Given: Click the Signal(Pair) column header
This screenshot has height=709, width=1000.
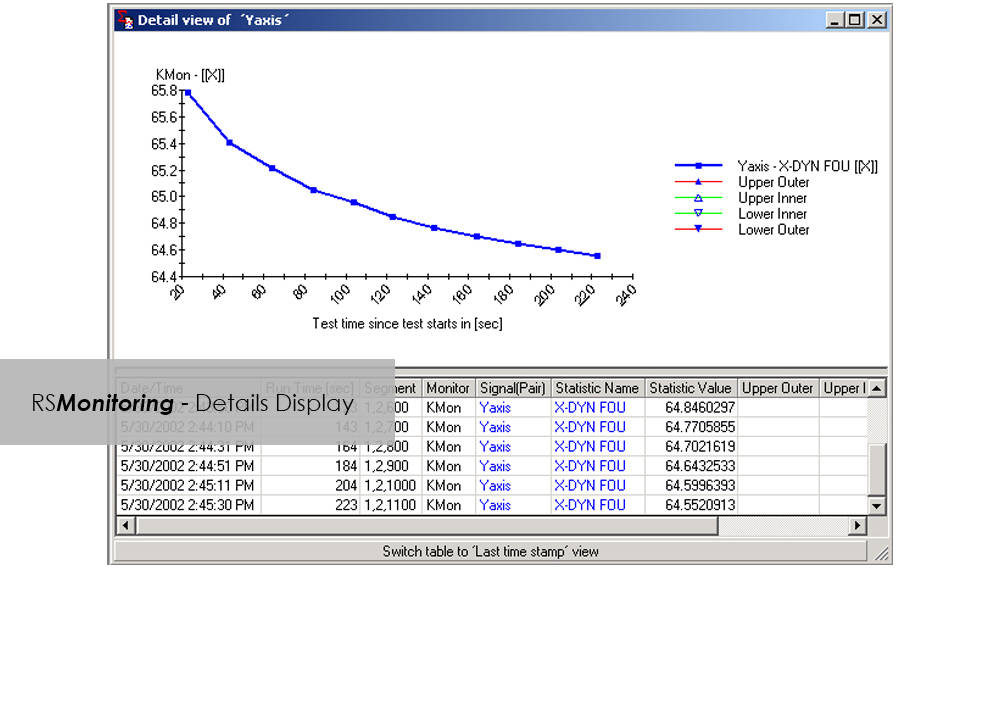Looking at the screenshot, I should point(512,388).
